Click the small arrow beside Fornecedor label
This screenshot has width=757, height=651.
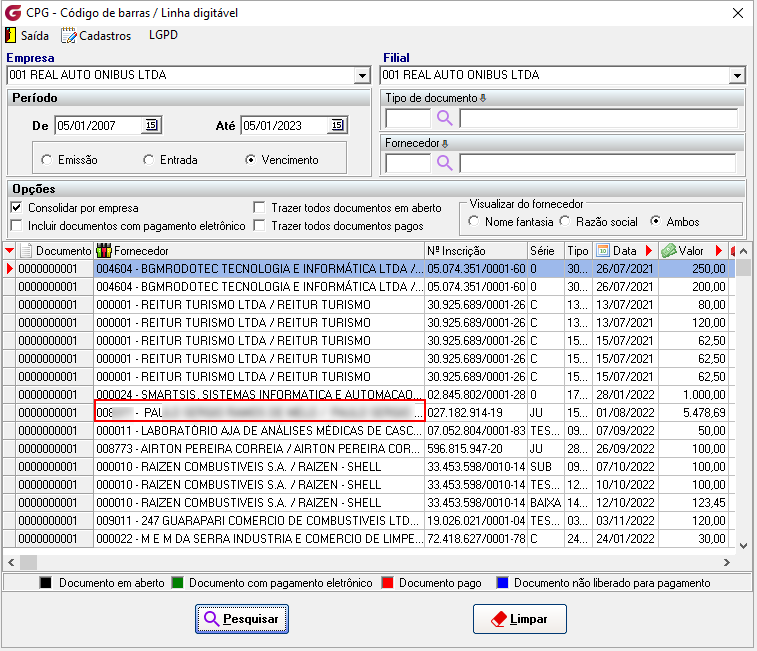click(445, 143)
